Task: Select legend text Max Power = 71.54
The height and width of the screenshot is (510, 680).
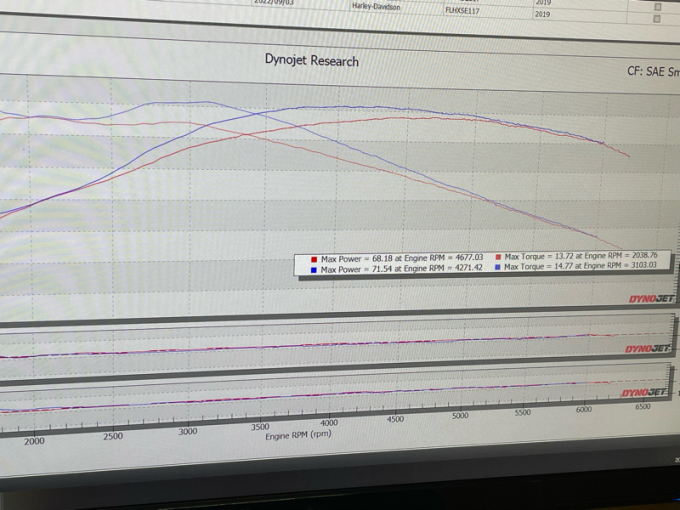Action: click(x=355, y=269)
